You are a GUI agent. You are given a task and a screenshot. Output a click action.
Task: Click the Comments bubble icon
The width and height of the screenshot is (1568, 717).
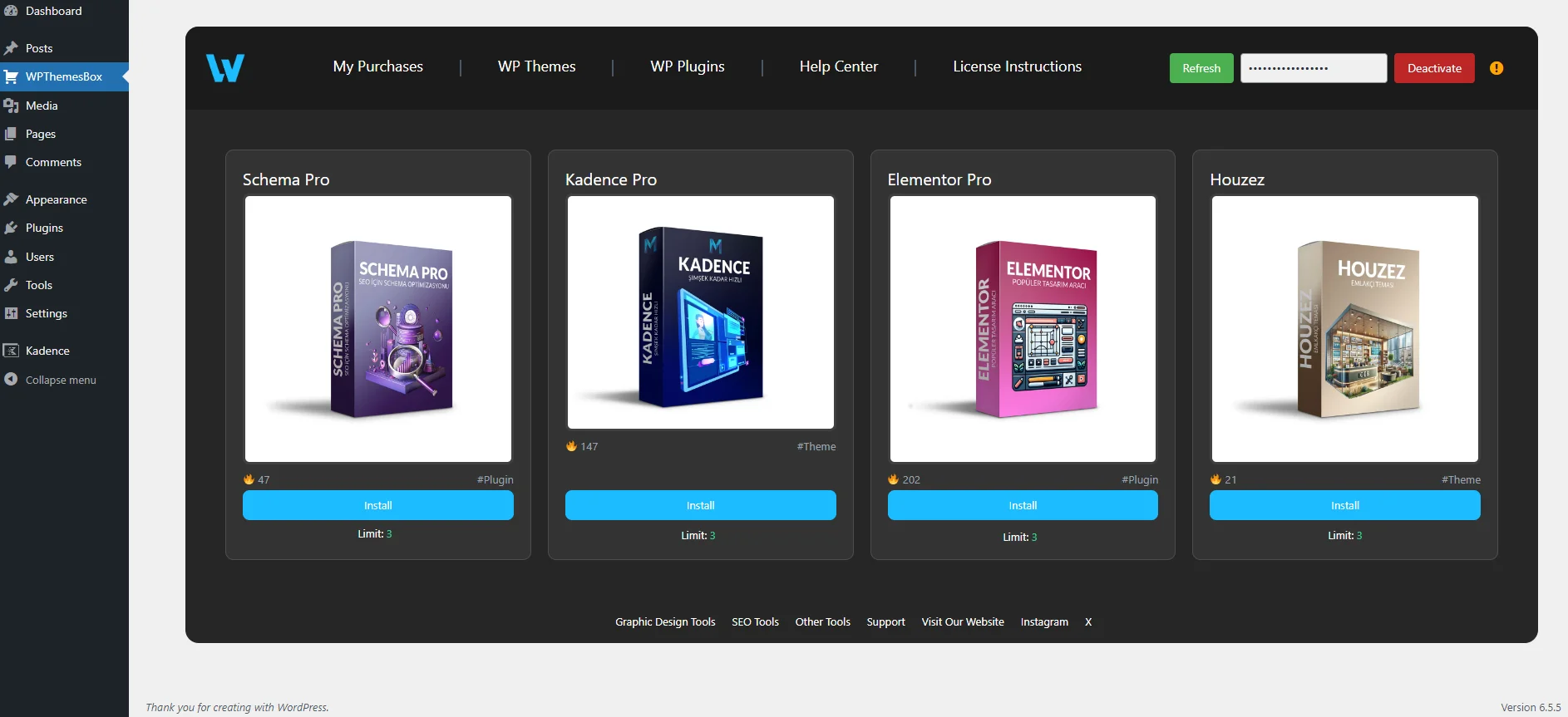pos(11,162)
